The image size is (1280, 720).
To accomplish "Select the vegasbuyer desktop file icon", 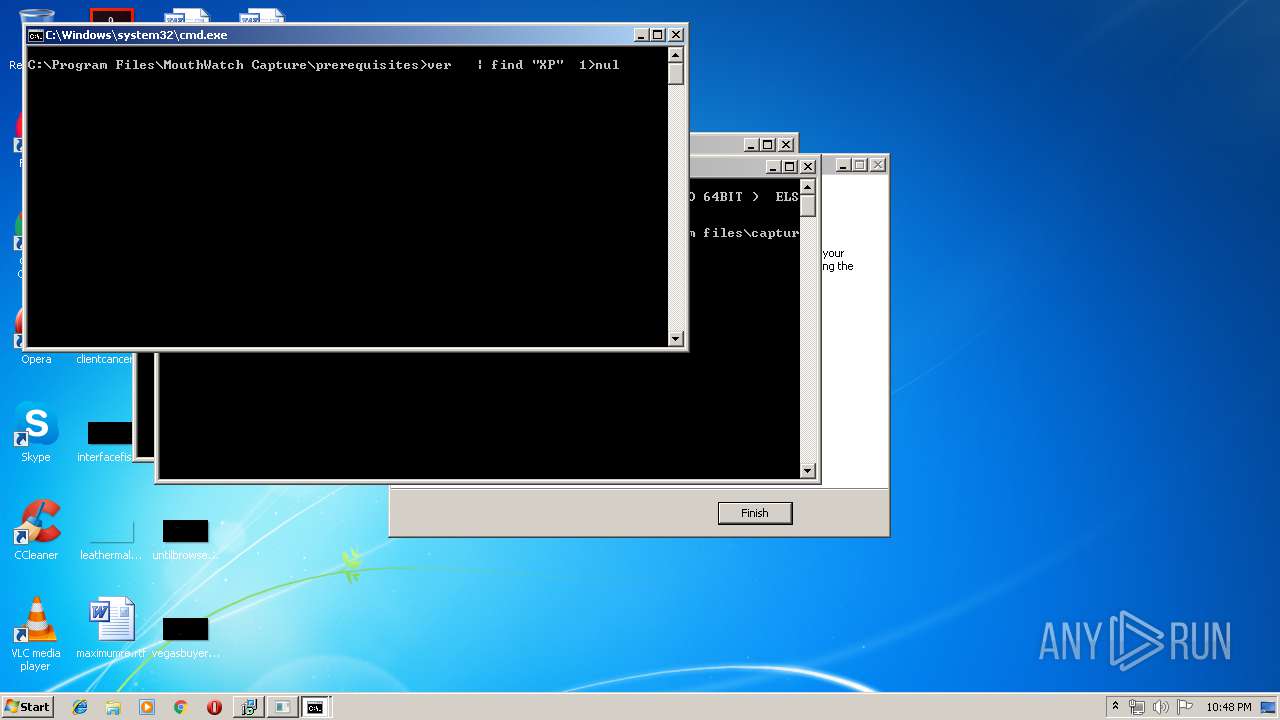I will 186,637.
